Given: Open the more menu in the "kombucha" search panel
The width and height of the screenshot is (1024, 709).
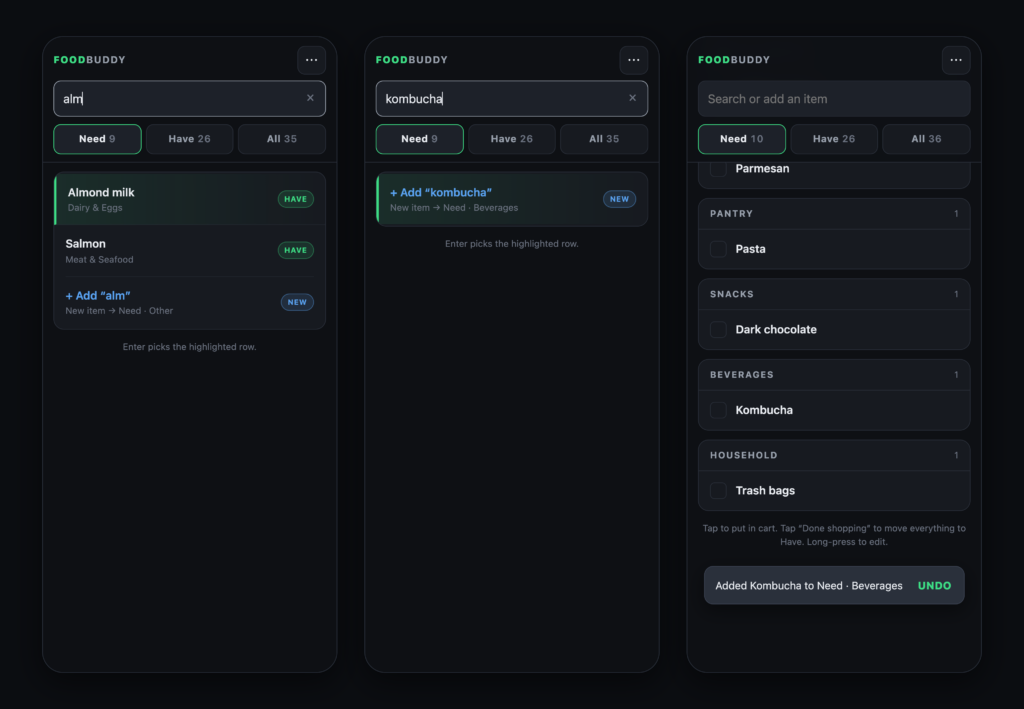Looking at the screenshot, I should pos(633,60).
